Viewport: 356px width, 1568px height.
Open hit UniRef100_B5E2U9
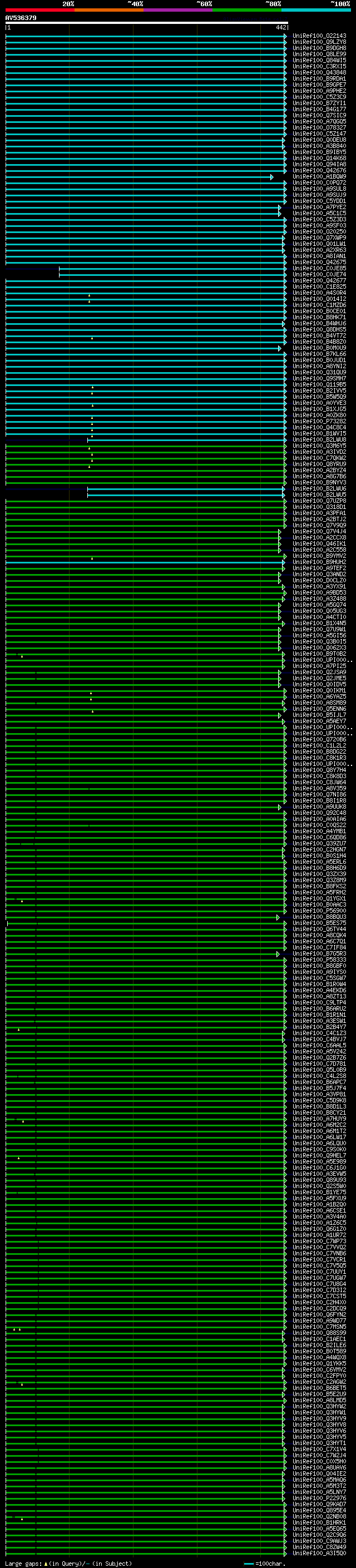(319, 1394)
